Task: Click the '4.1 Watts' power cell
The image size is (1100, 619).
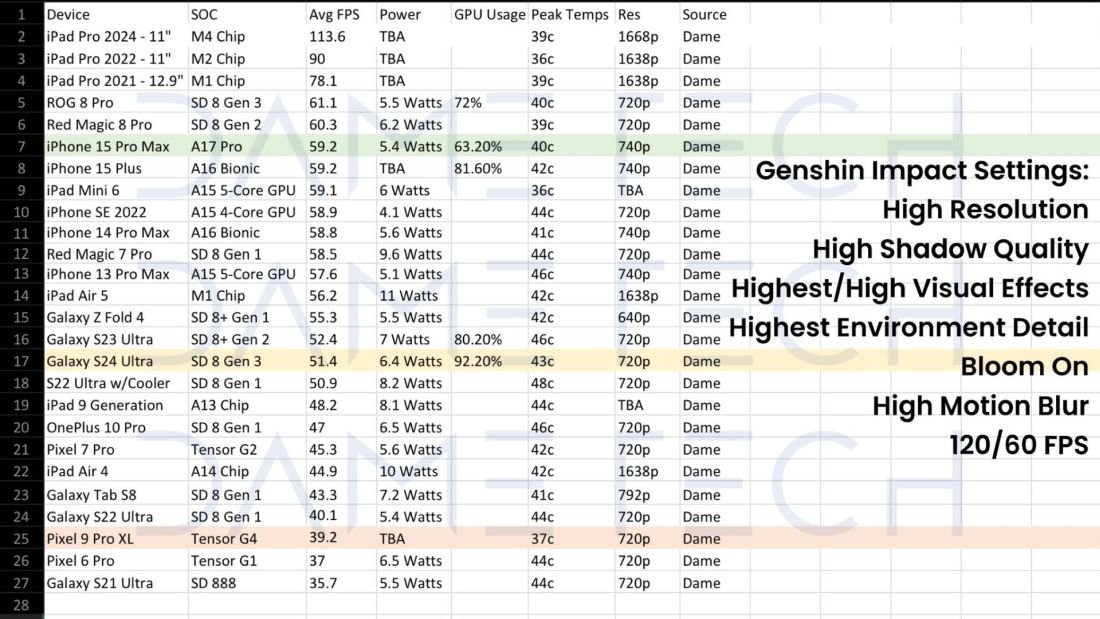Action: pyautogui.click(x=414, y=212)
